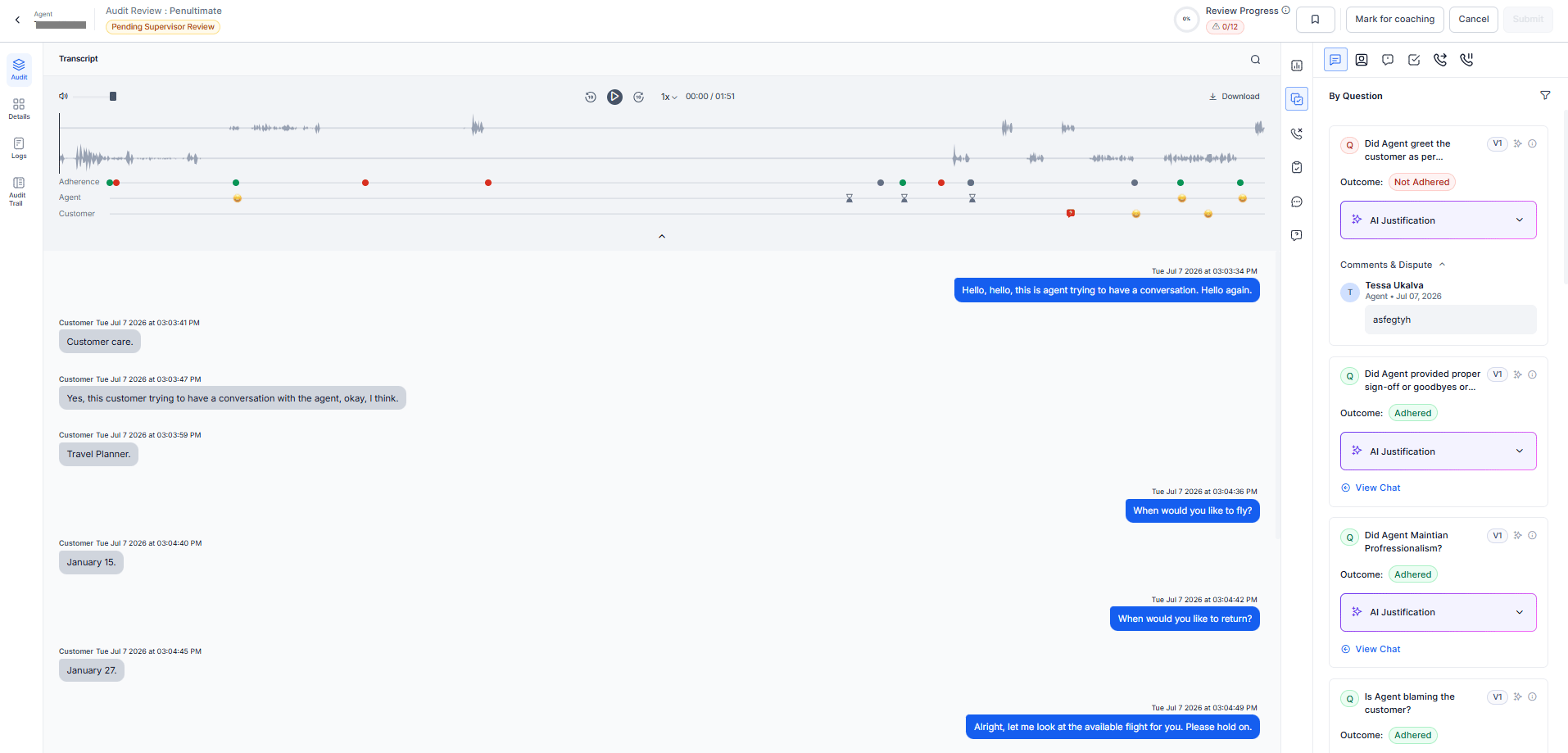The image size is (1568, 753).
Task: Skip forward the audio 10 seconds
Action: tap(638, 97)
